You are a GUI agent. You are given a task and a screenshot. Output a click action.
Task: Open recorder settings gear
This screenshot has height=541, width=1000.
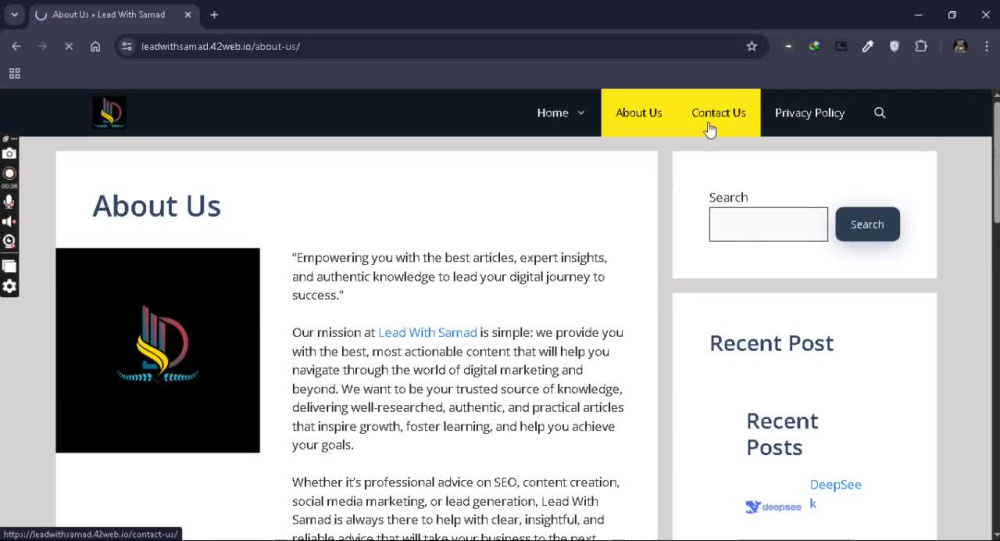click(9, 286)
